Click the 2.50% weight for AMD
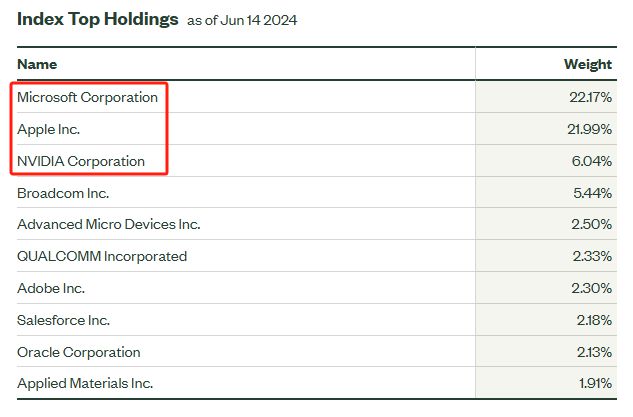This screenshot has height=417, width=633. click(x=591, y=224)
